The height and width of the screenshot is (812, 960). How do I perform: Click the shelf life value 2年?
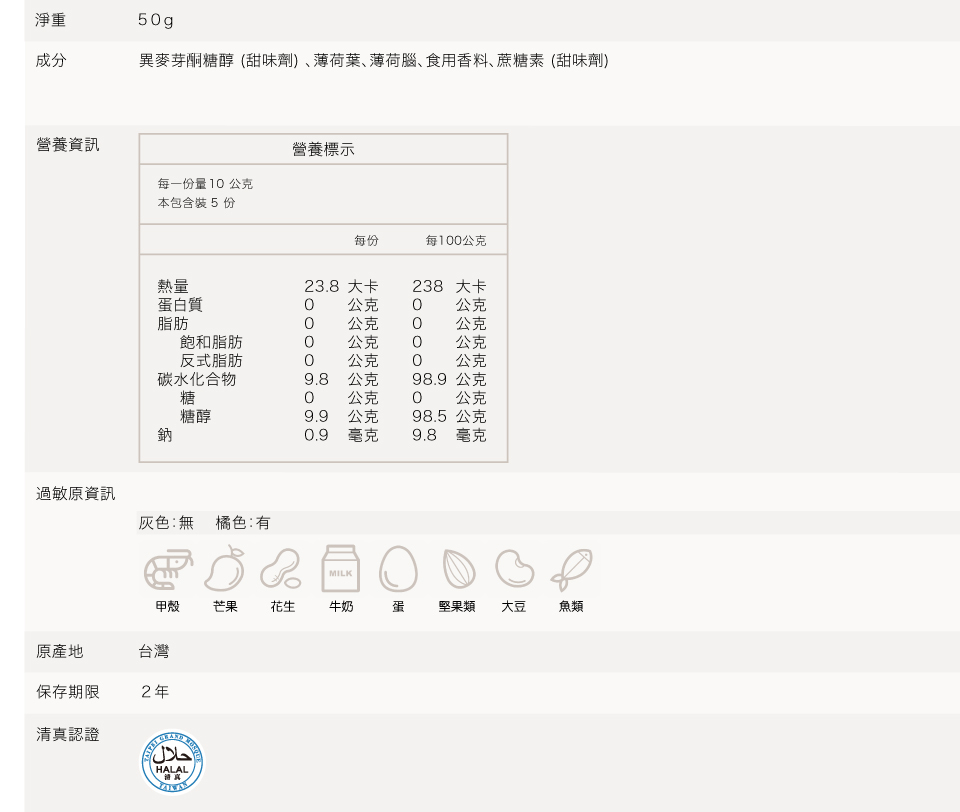(x=155, y=692)
